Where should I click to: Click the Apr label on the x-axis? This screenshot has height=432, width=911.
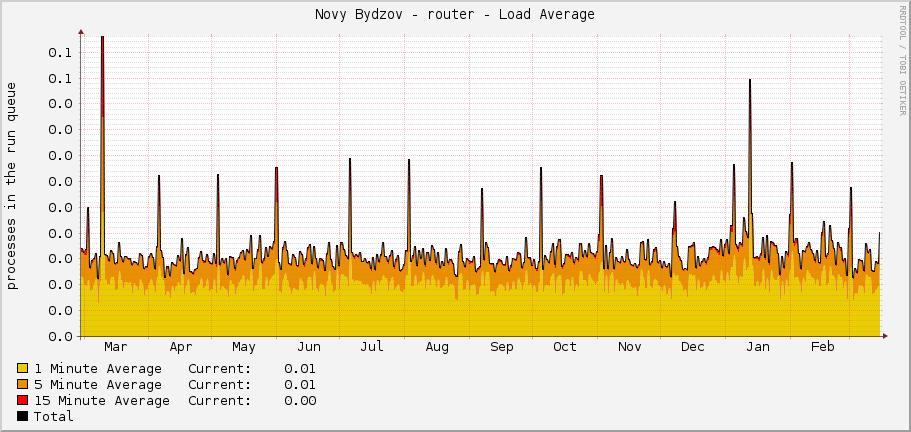181,347
